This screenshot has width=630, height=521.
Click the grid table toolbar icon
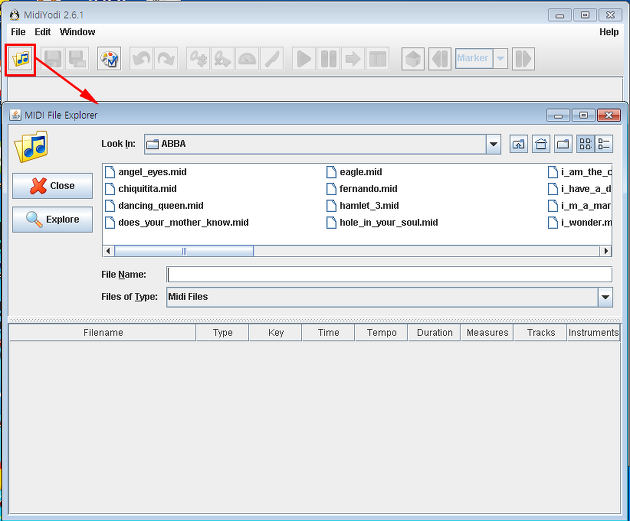pos(377,59)
